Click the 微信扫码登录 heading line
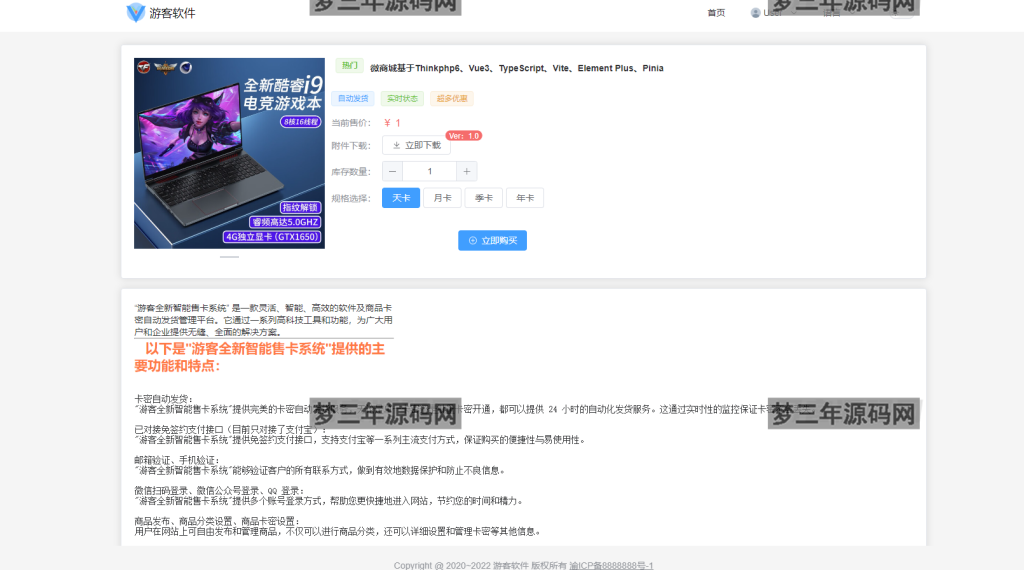This screenshot has width=1024, height=570. coord(219,490)
